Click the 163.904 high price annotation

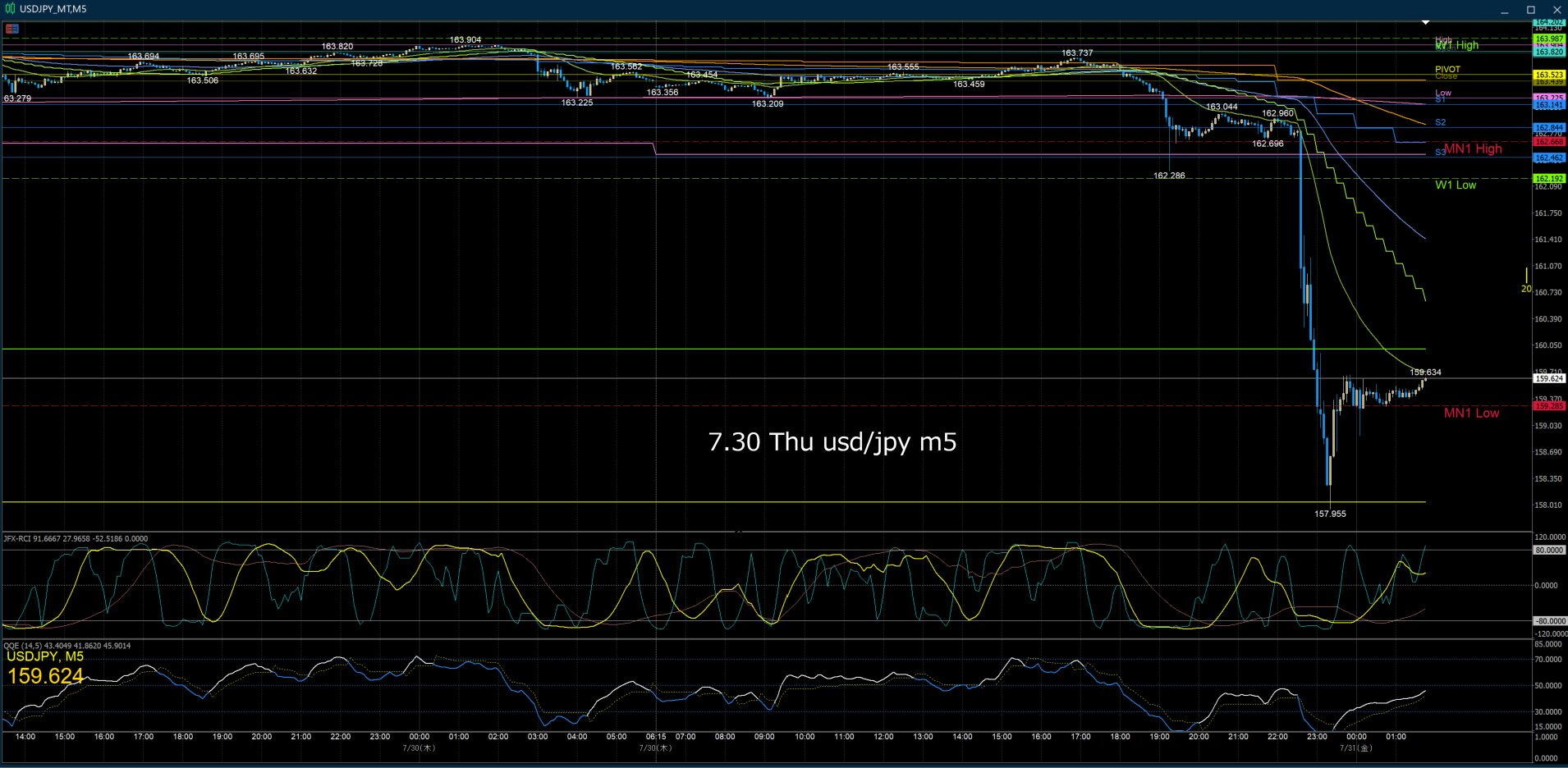tap(465, 39)
